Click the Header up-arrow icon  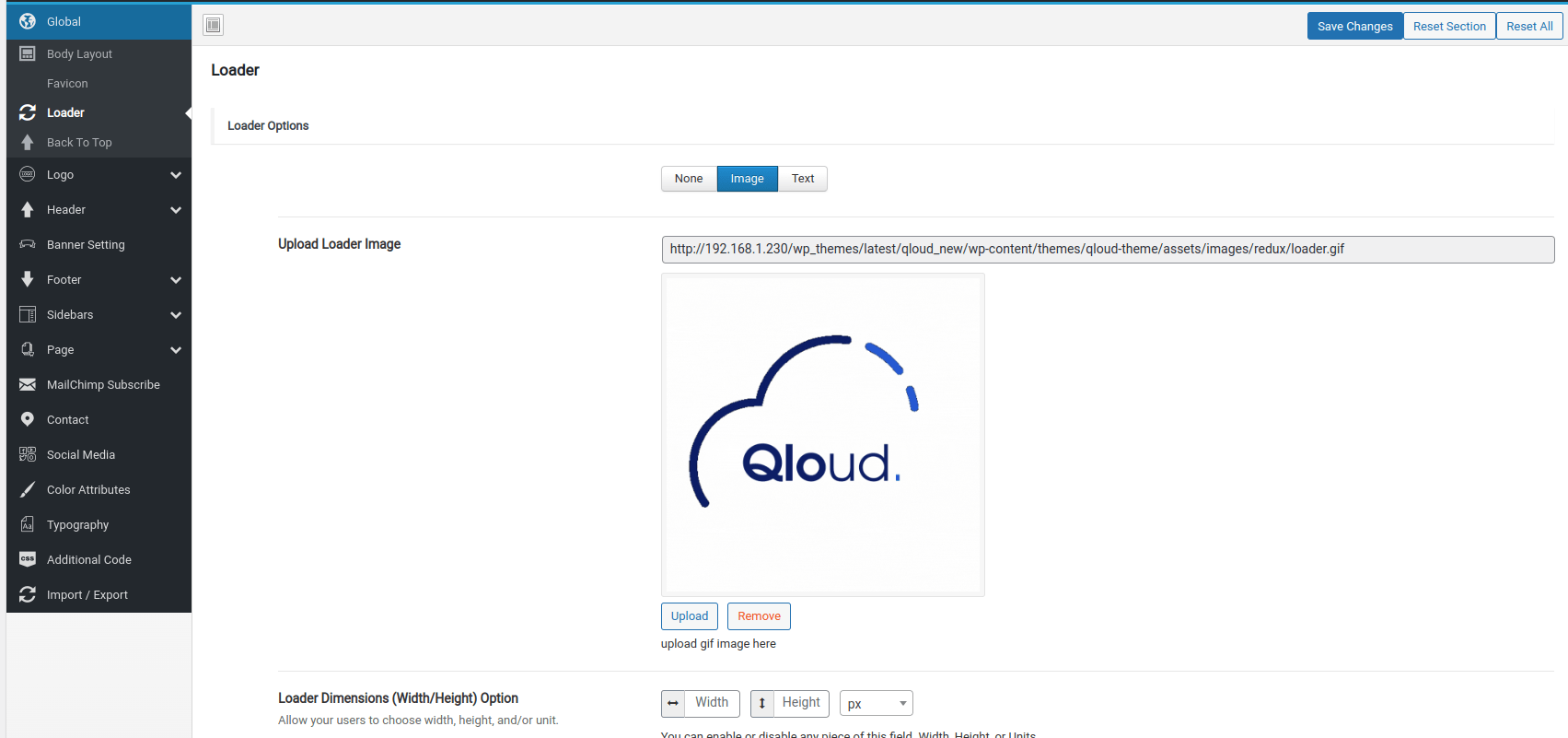click(x=28, y=209)
